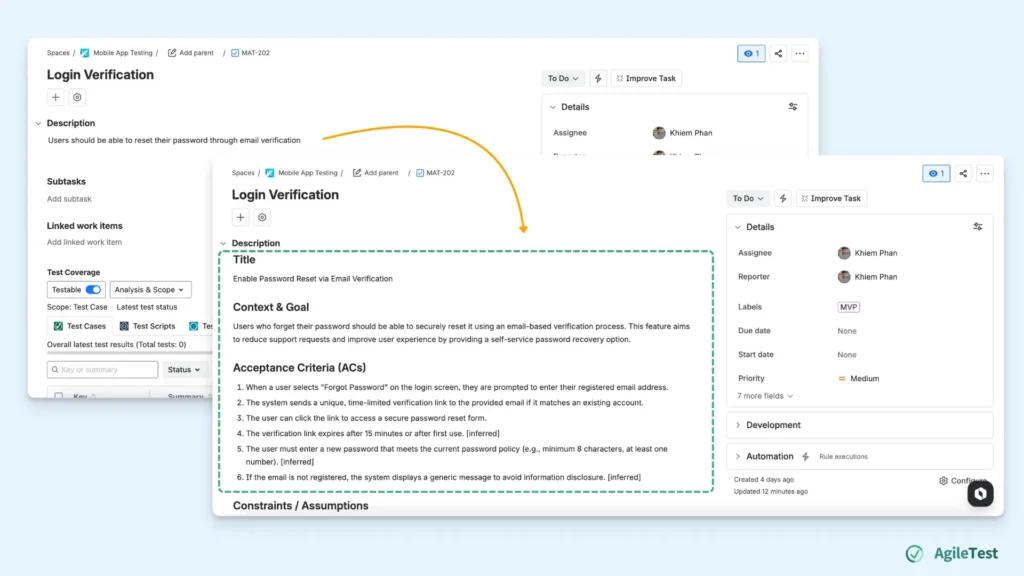Viewport: 1024px width, 576px height.
Task: Click Medium priority value
Action: coord(859,379)
